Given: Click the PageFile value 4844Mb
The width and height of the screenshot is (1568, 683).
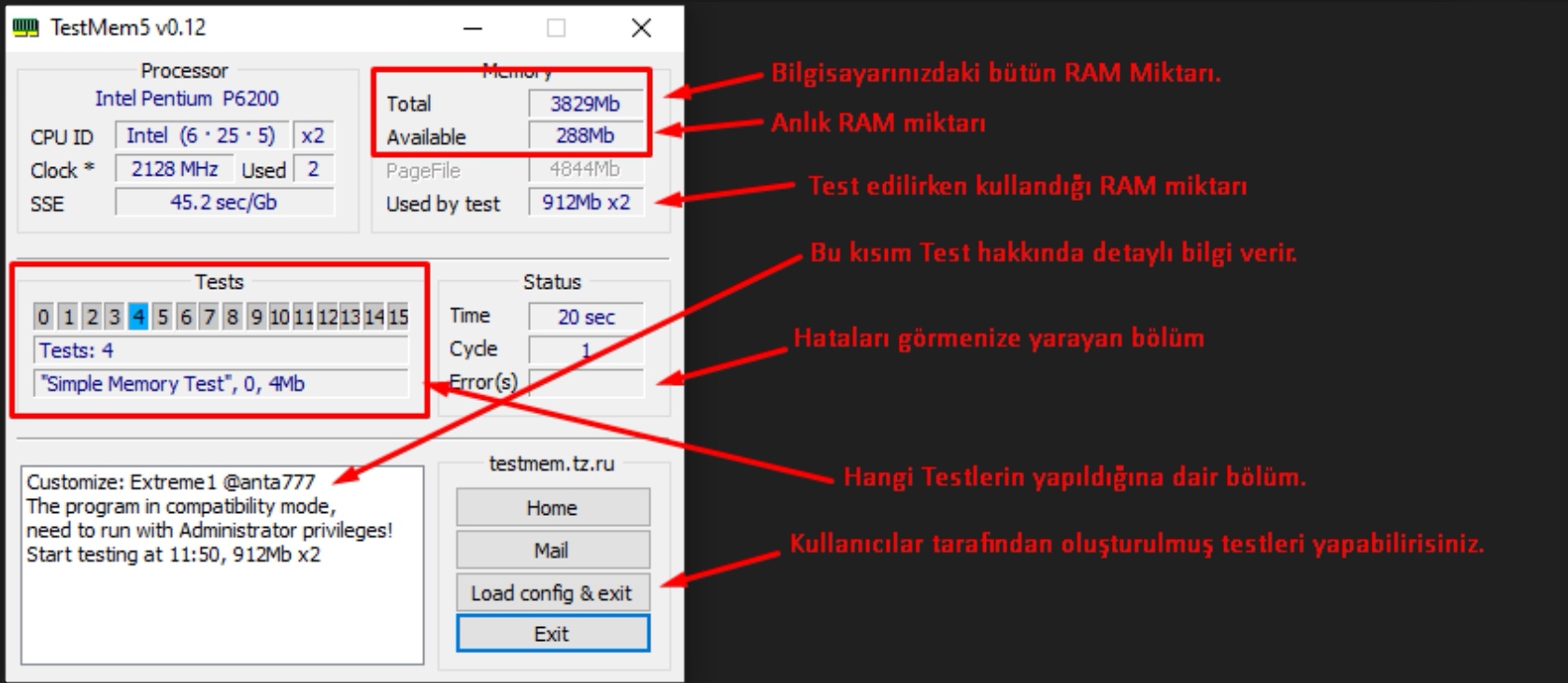Looking at the screenshot, I should [586, 170].
